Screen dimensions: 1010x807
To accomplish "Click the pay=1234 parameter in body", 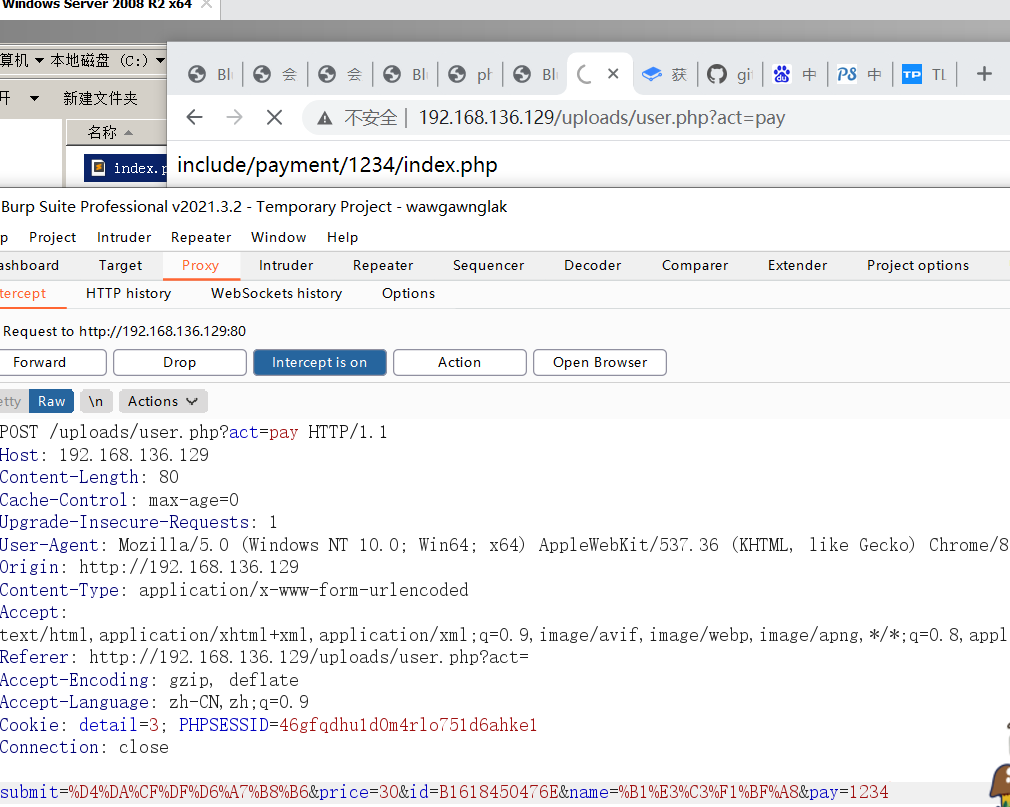I will (x=849, y=792).
